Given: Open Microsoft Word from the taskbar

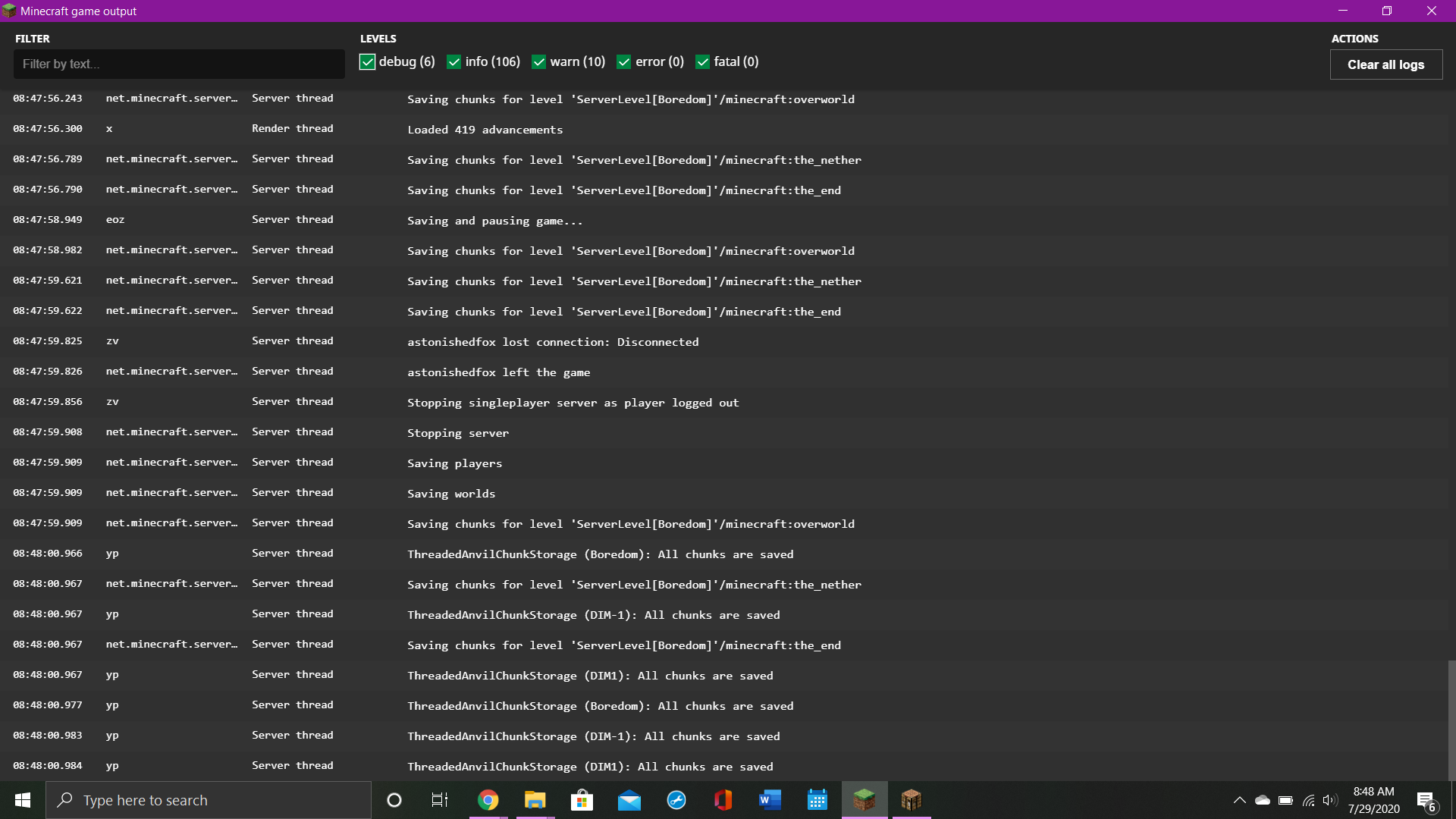Looking at the screenshot, I should pyautogui.click(x=770, y=800).
